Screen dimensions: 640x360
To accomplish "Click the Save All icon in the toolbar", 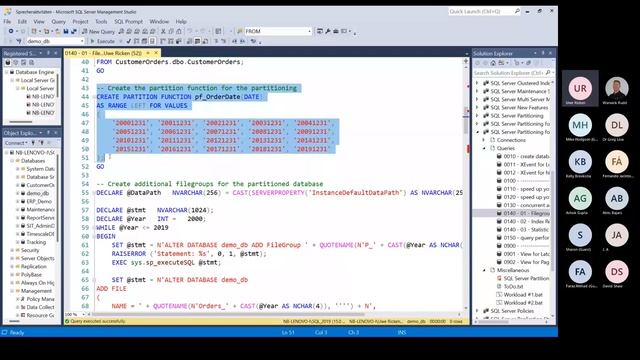I will point(74,31).
